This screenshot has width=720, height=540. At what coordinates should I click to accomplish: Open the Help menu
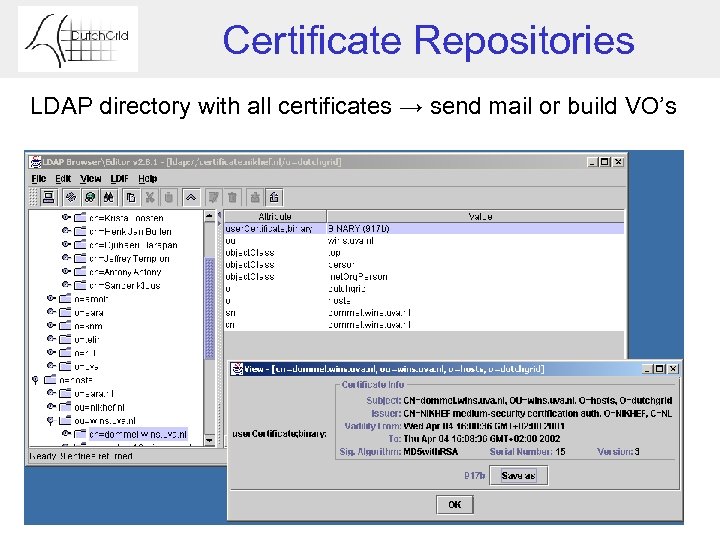[148, 179]
